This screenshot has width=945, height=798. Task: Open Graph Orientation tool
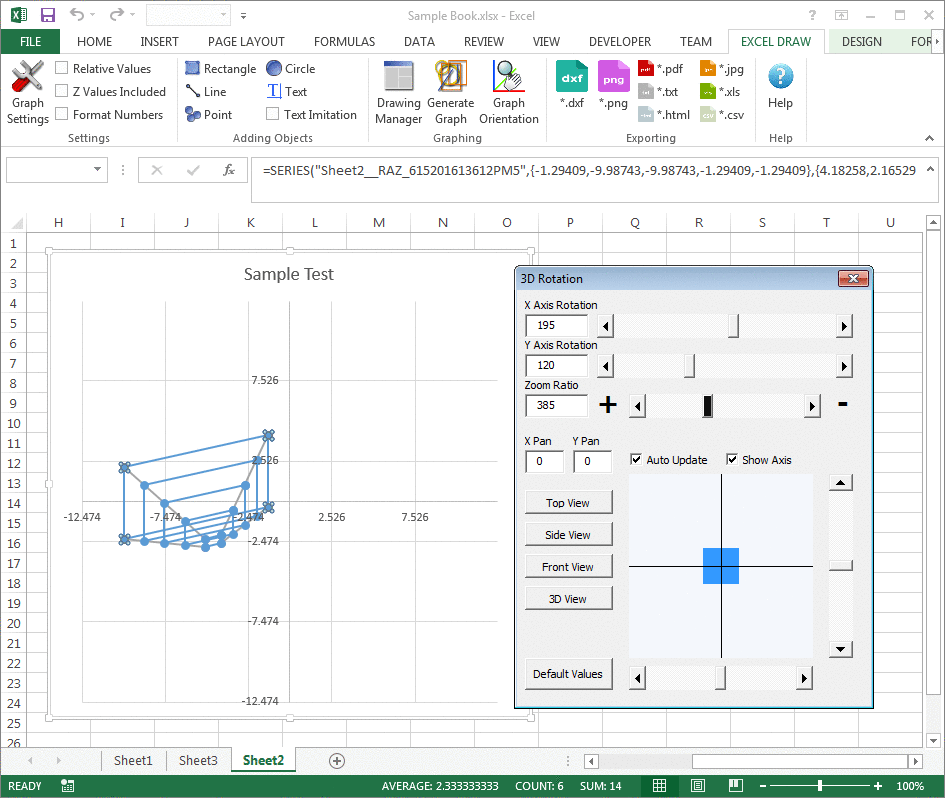tap(509, 92)
